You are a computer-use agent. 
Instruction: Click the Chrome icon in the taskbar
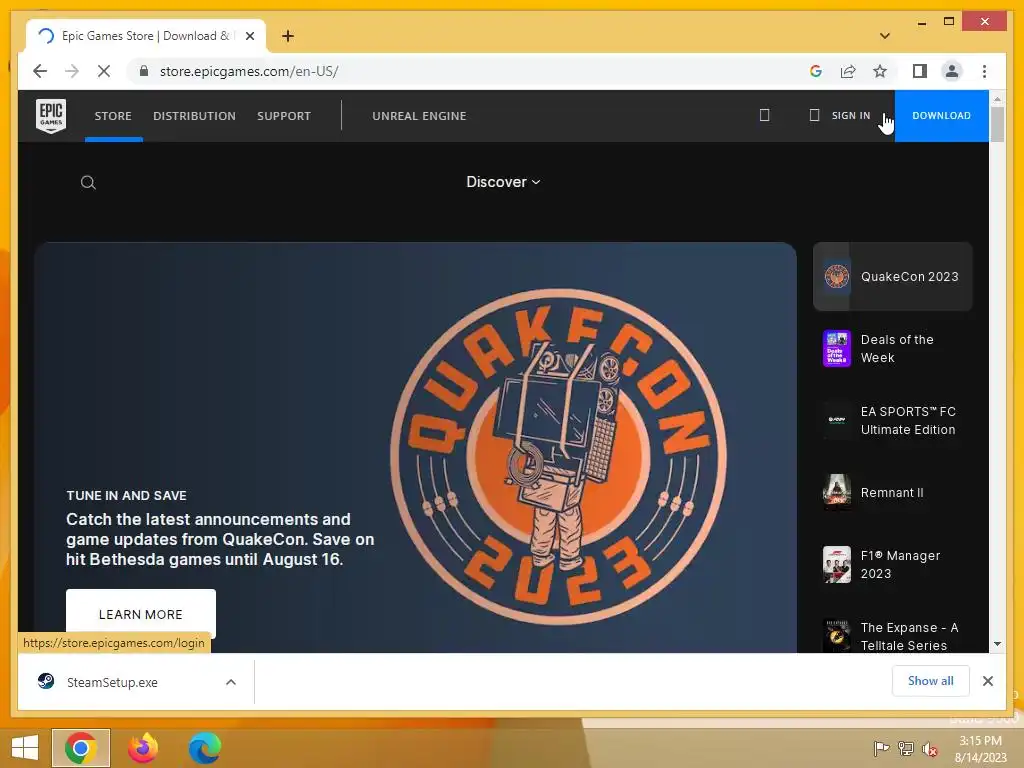(81, 748)
